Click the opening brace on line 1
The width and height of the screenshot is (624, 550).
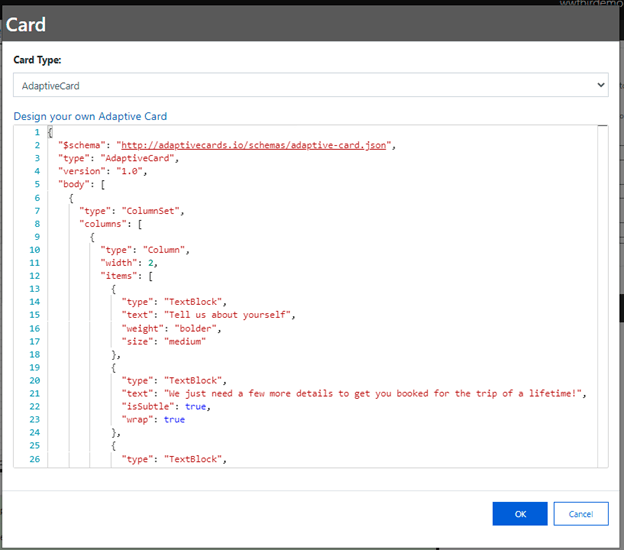50,132
